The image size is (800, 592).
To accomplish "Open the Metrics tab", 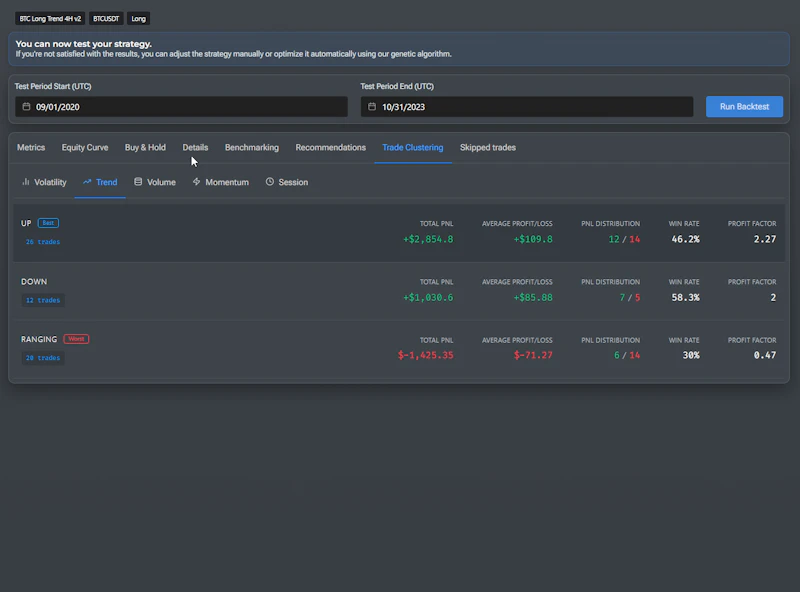I will (31, 147).
